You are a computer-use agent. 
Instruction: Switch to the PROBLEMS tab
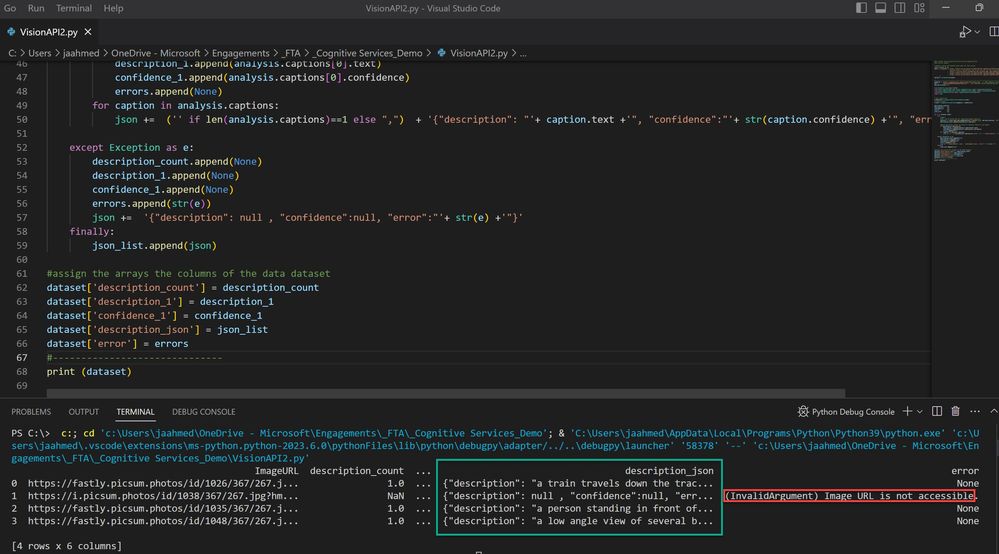pyautogui.click(x=30, y=411)
